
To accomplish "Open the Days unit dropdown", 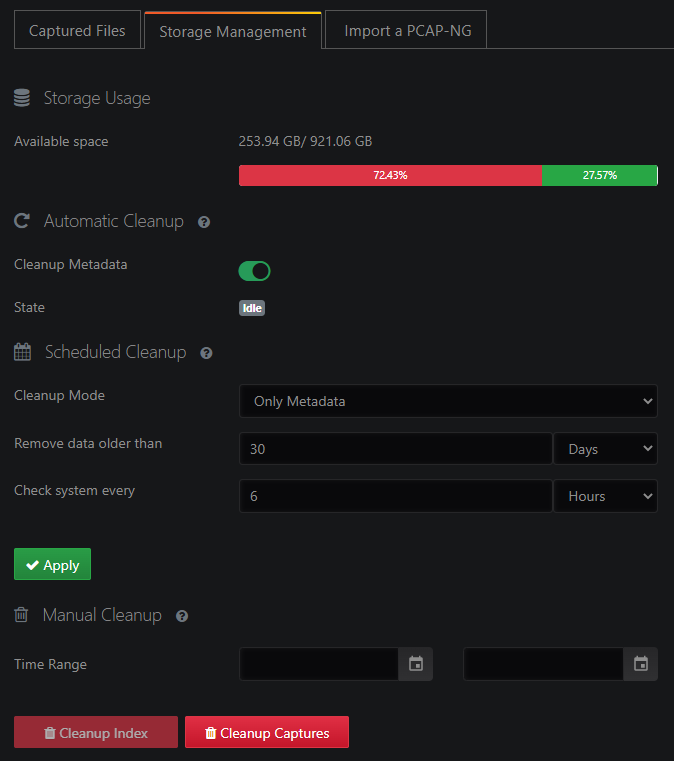I will pos(605,449).
